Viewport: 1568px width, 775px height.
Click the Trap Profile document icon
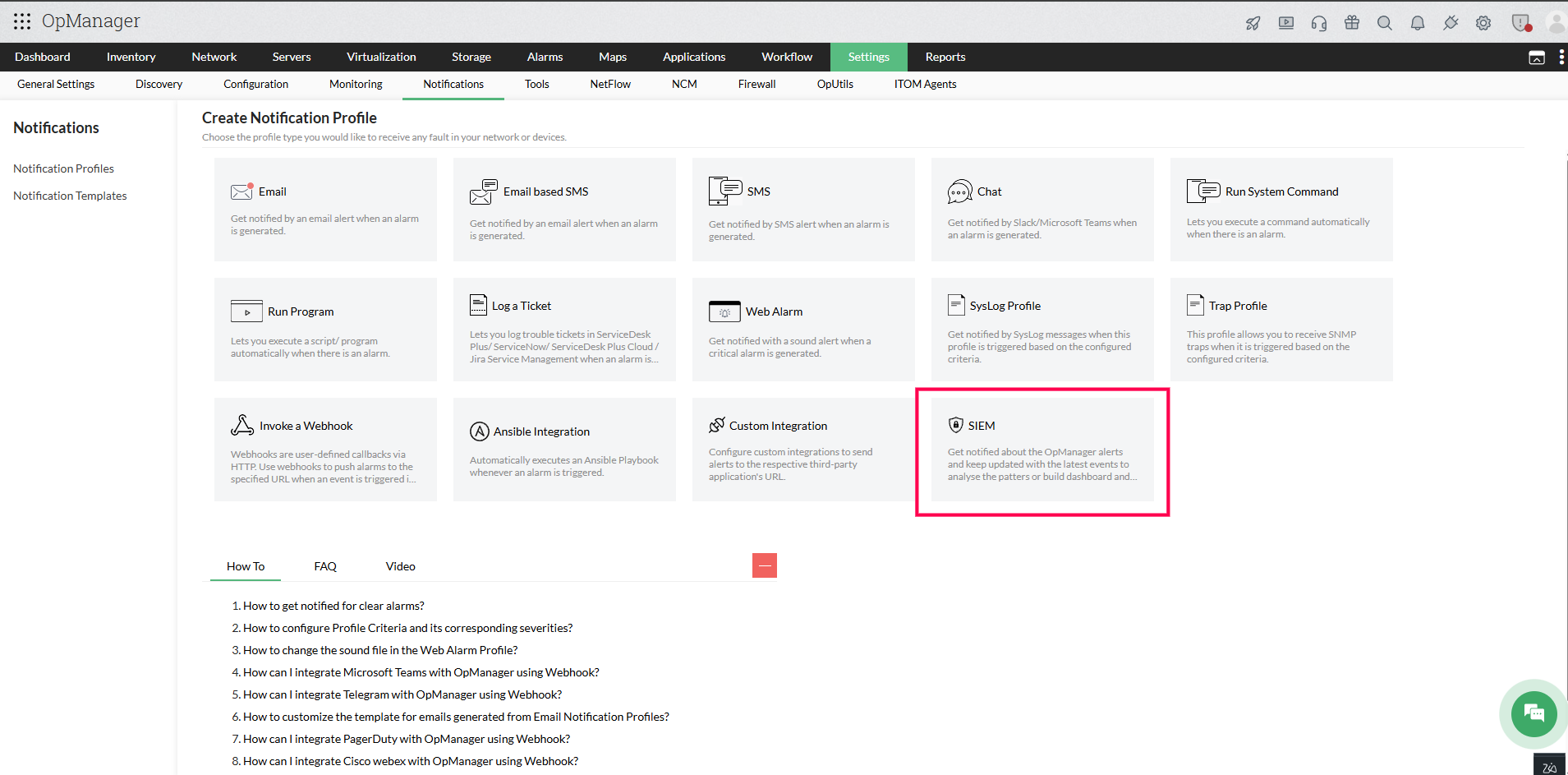point(1195,305)
